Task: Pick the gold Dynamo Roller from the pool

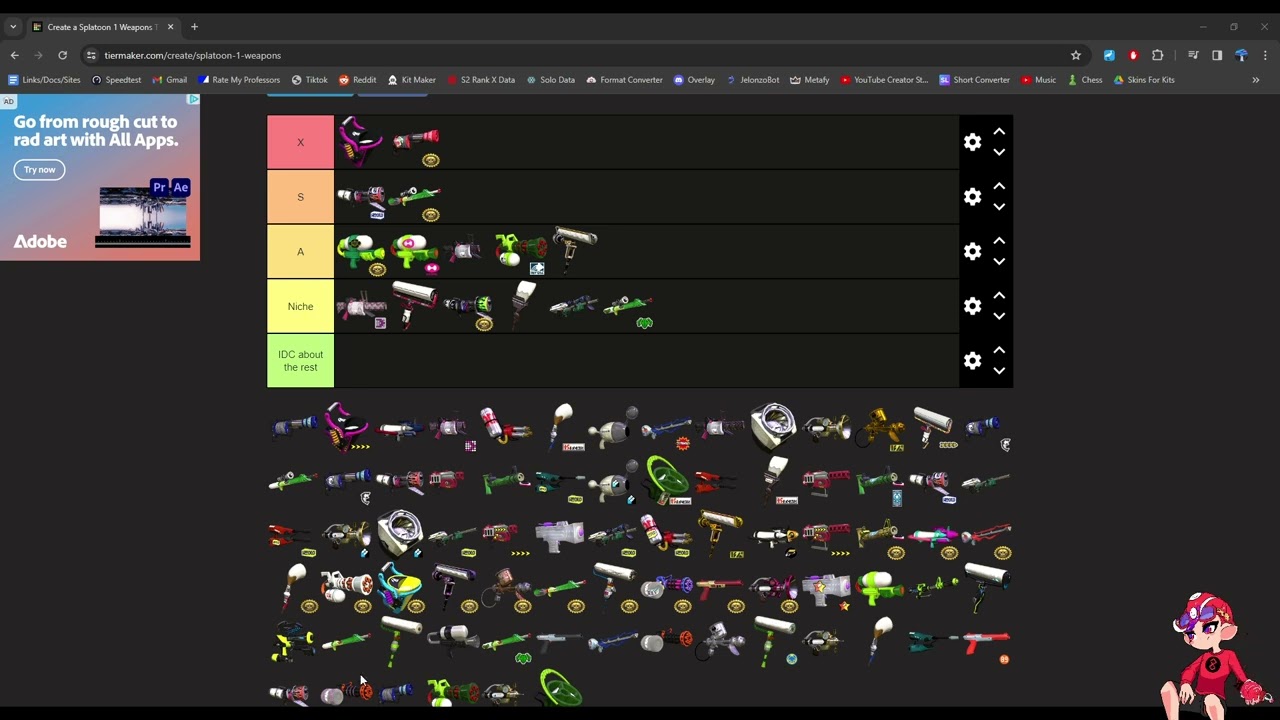Action: coord(720,534)
